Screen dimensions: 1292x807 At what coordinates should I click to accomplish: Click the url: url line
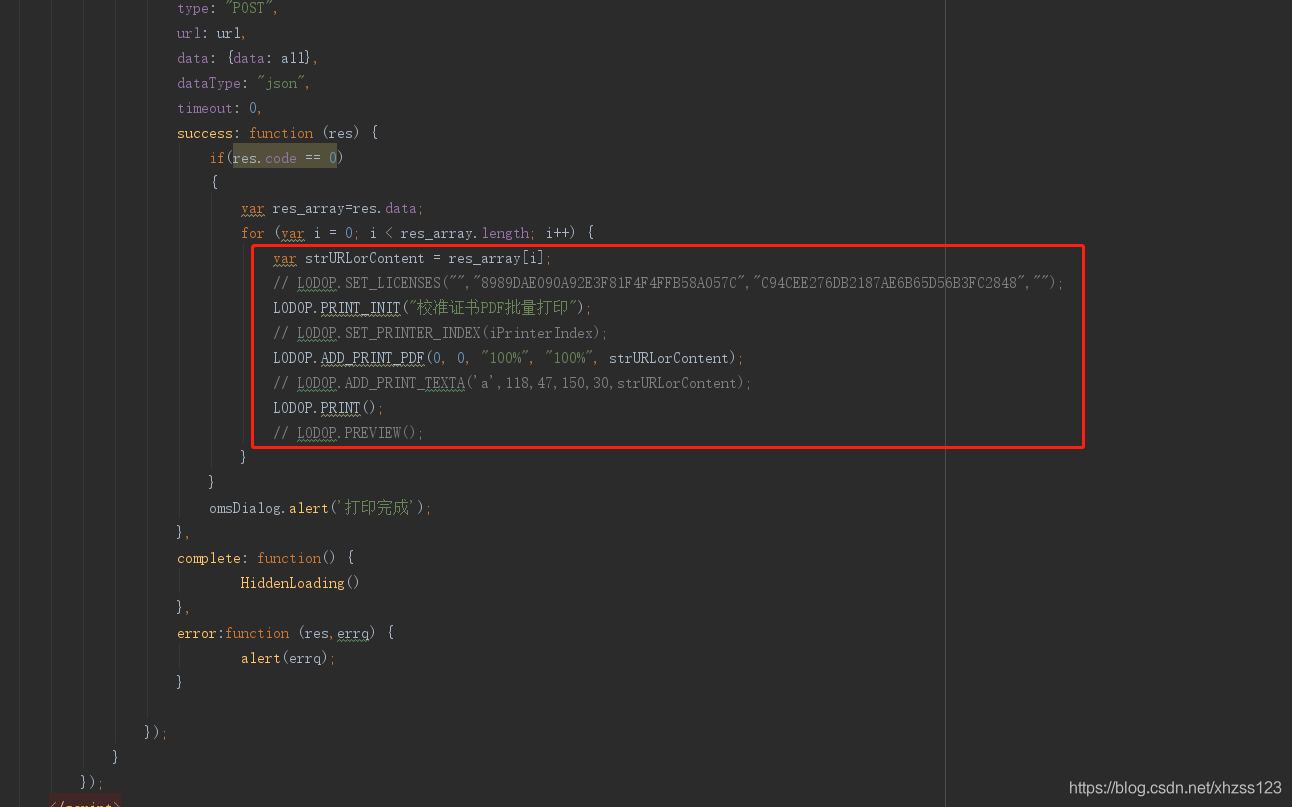click(211, 33)
